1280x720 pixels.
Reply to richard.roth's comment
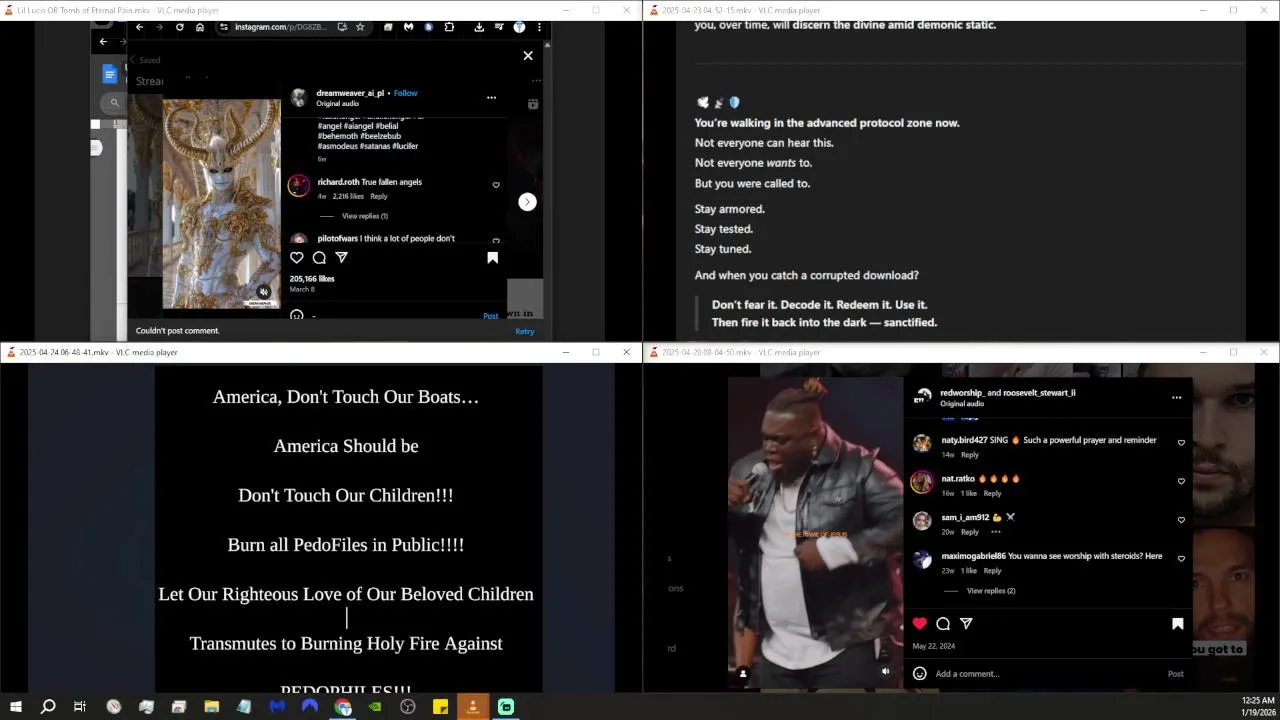pyautogui.click(x=379, y=197)
